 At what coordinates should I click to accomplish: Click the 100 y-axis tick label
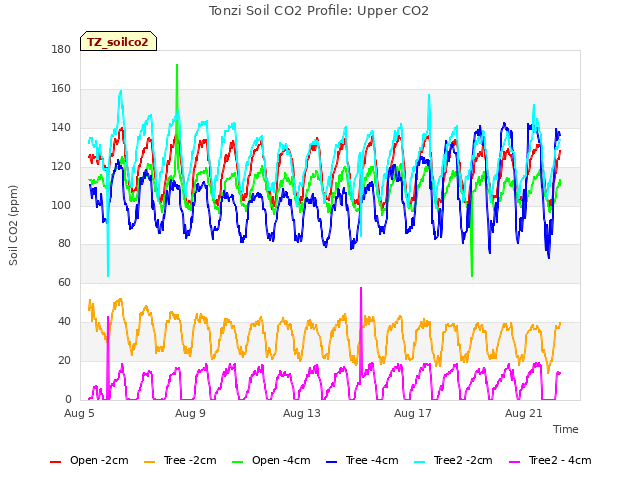click(61, 205)
